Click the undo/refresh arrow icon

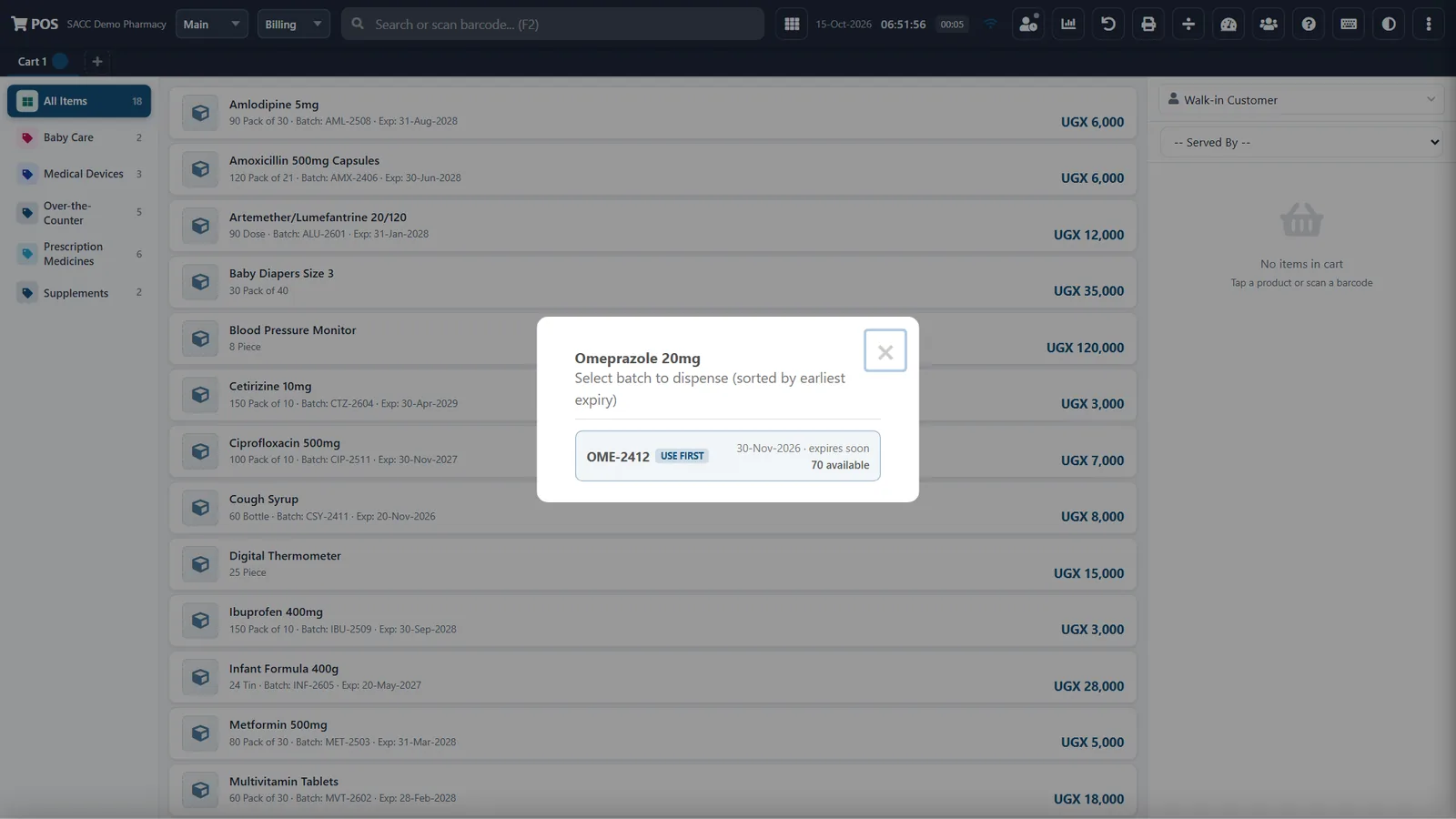tap(1108, 25)
